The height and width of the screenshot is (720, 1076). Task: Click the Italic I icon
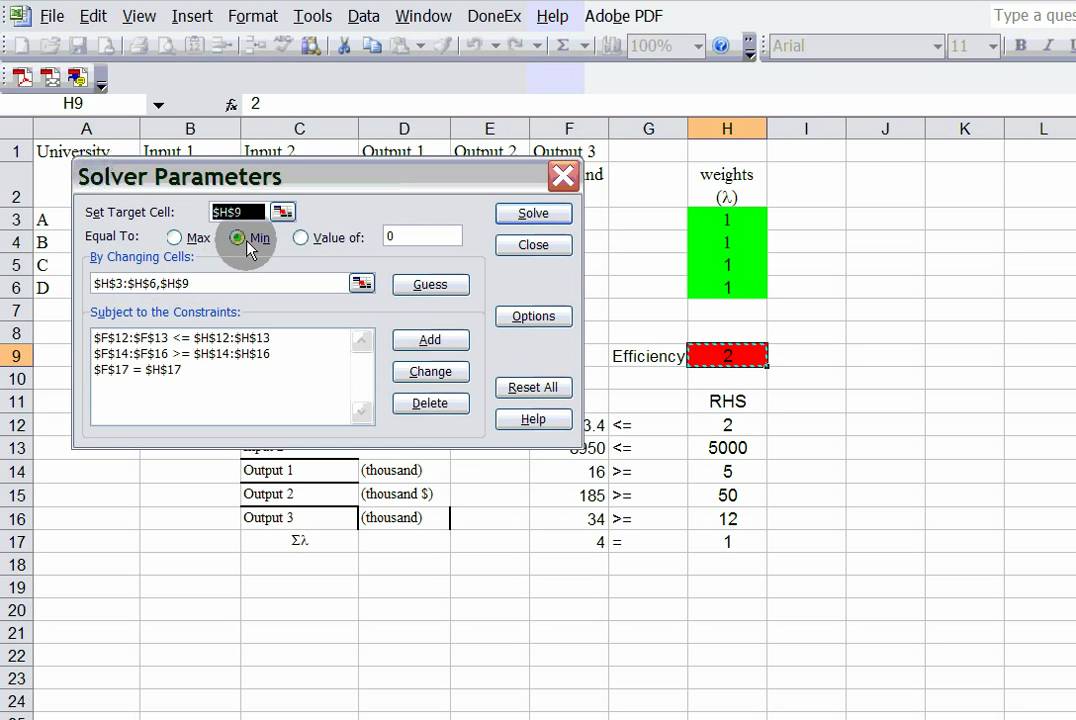1048,46
